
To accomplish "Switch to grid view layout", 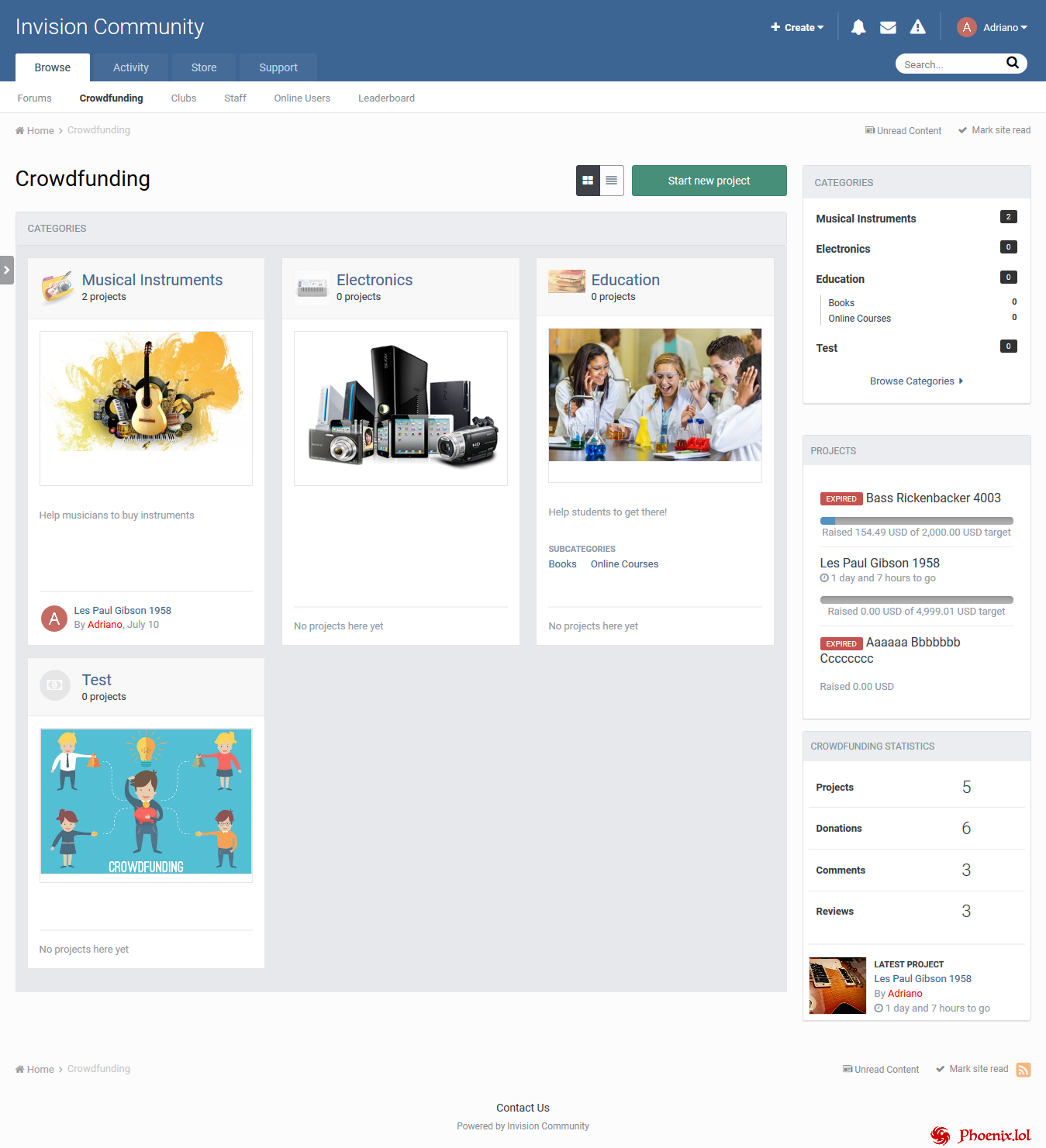I will (588, 181).
